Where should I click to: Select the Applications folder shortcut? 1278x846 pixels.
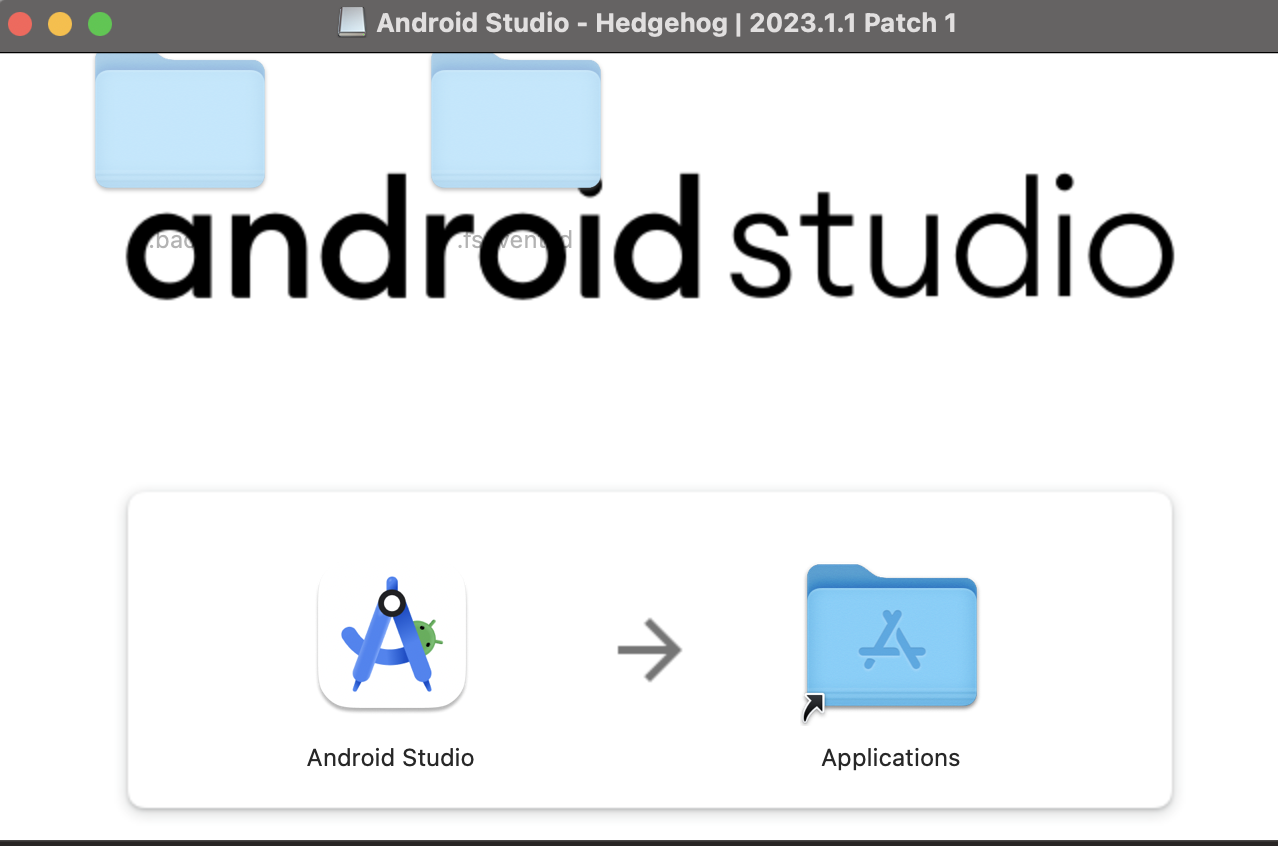coord(891,637)
